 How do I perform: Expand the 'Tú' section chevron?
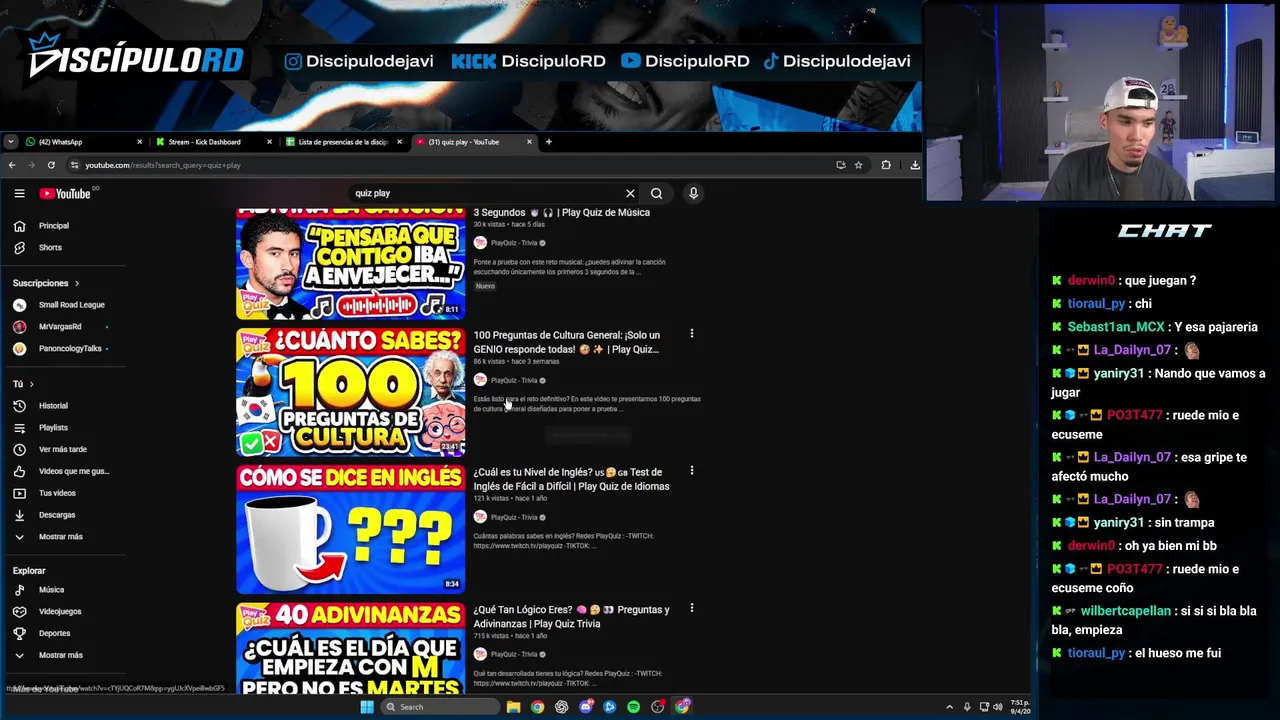pyautogui.click(x=31, y=384)
